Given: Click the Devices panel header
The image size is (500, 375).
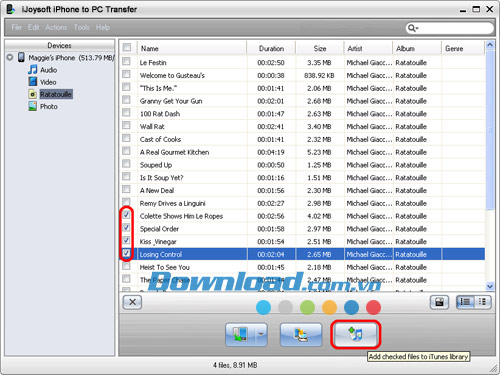Looking at the screenshot, I should [x=59, y=45].
